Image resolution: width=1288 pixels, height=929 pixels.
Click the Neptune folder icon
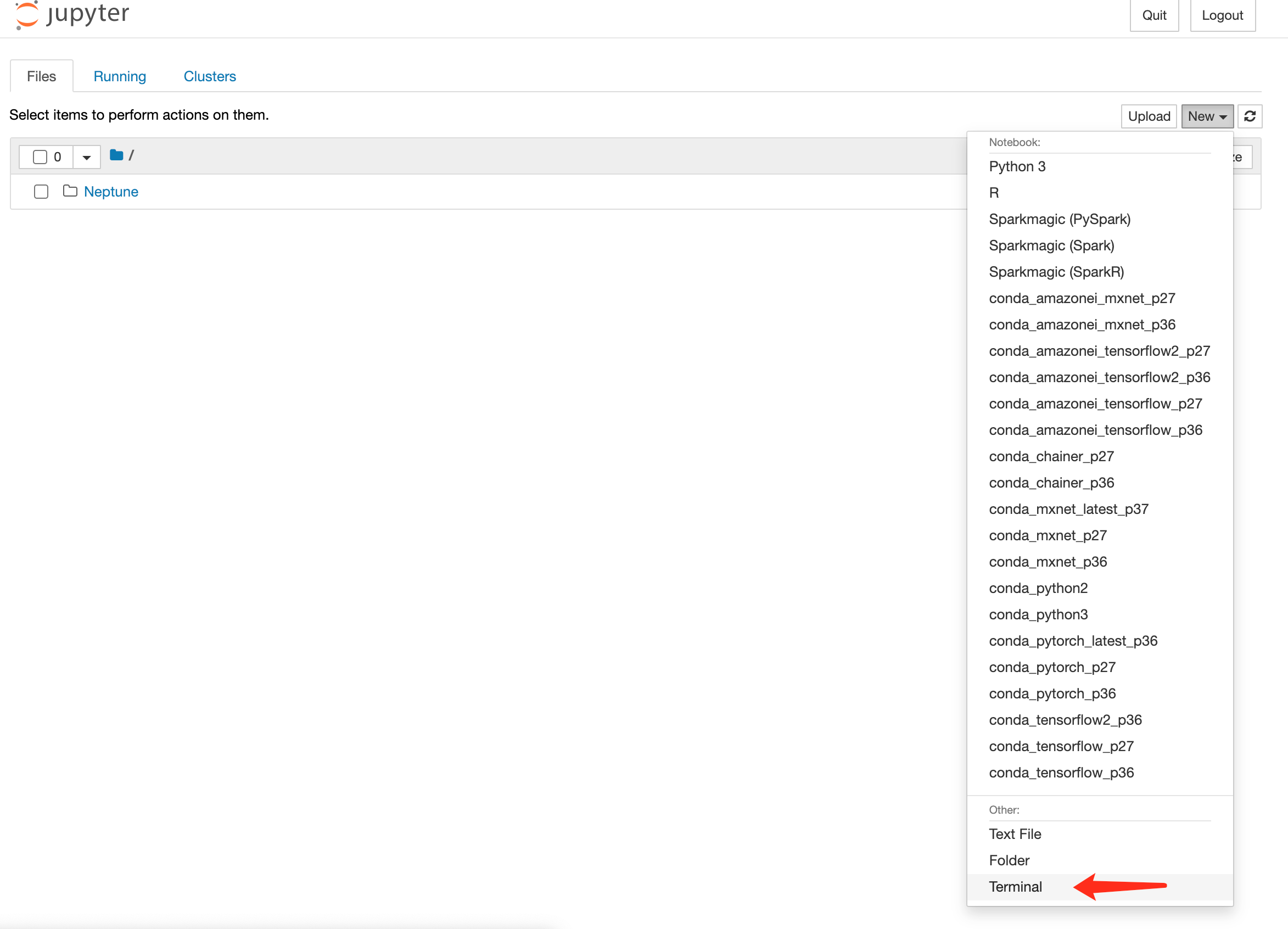[70, 192]
